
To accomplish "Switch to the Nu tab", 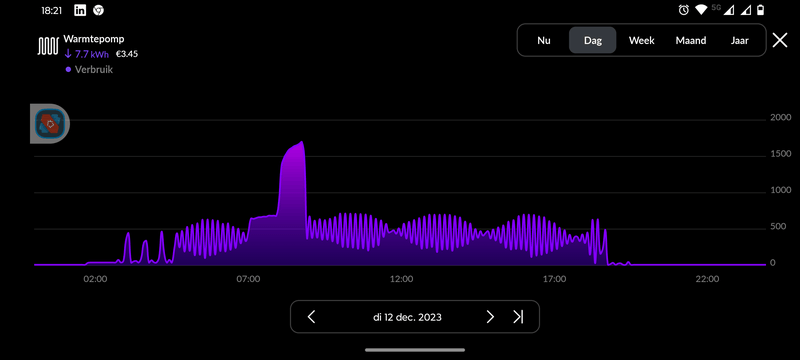I will tap(544, 40).
